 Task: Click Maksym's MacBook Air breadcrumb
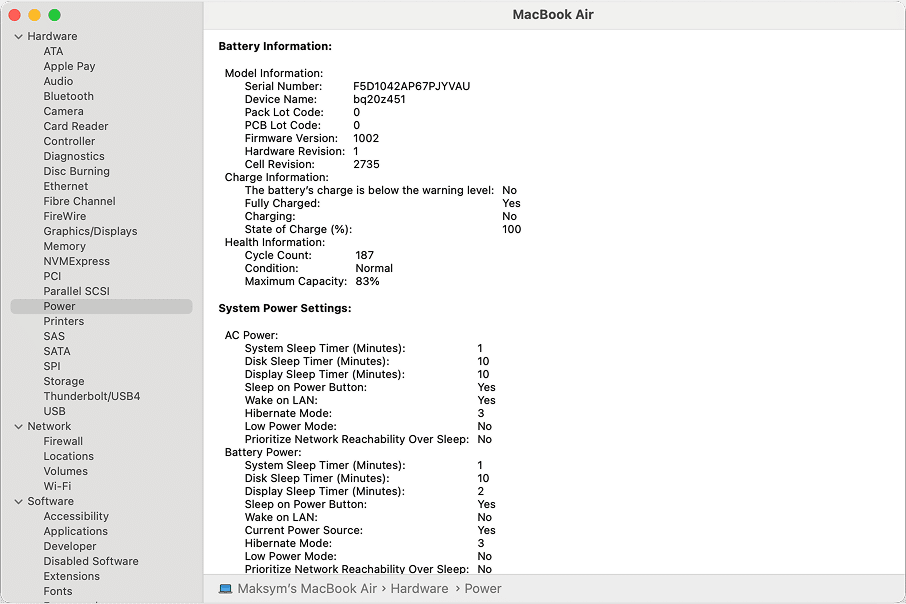pos(306,589)
